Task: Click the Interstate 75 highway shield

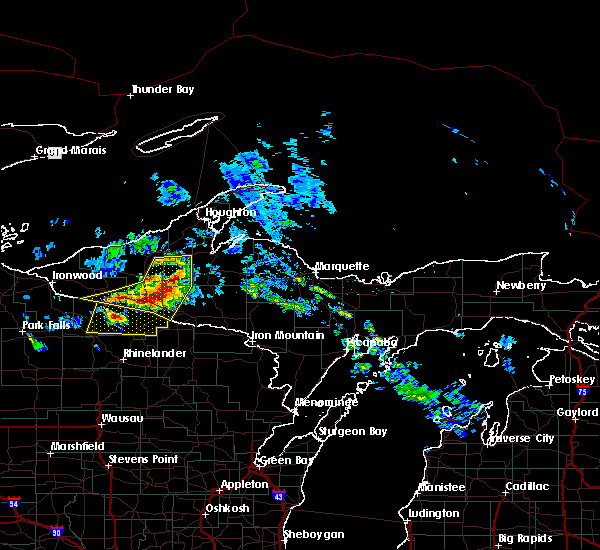Action: tap(582, 391)
